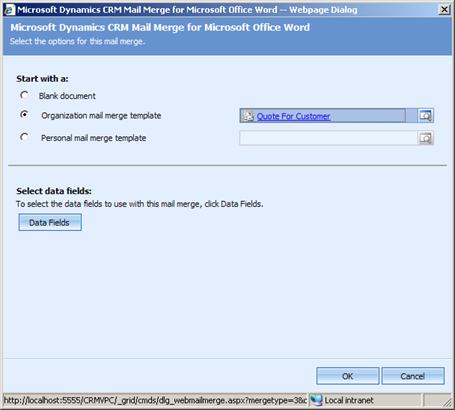Click the Cancel button
Image resolution: width=455 pixels, height=410 pixels.
tap(413, 376)
